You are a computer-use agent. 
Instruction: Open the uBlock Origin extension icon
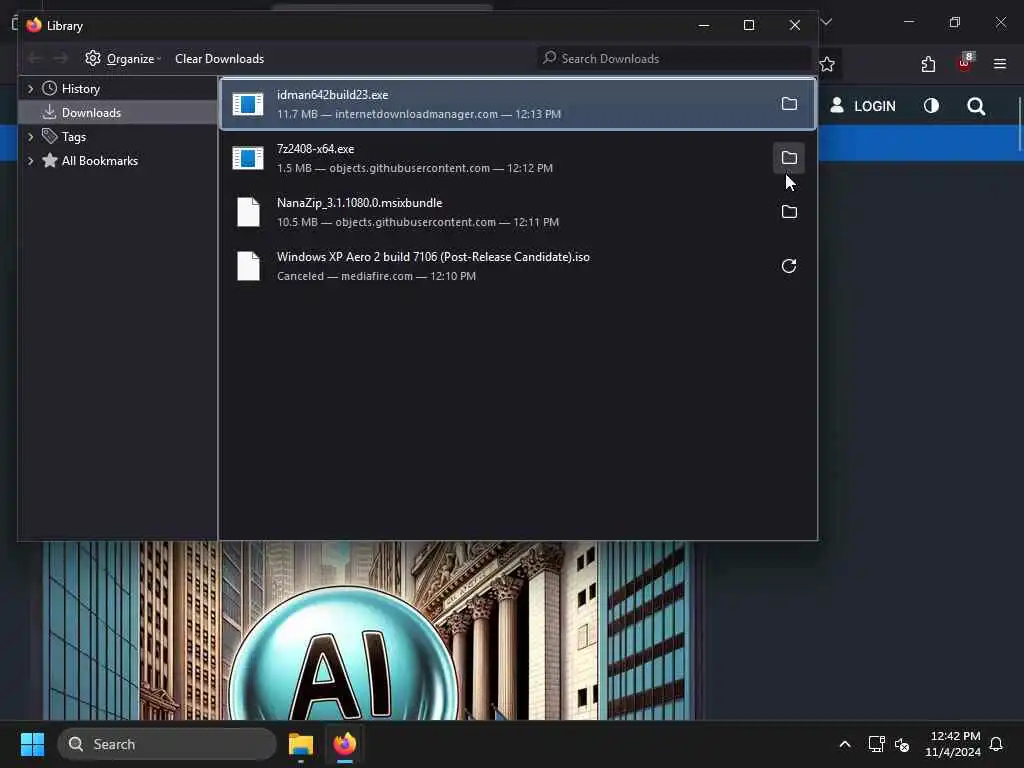(965, 63)
